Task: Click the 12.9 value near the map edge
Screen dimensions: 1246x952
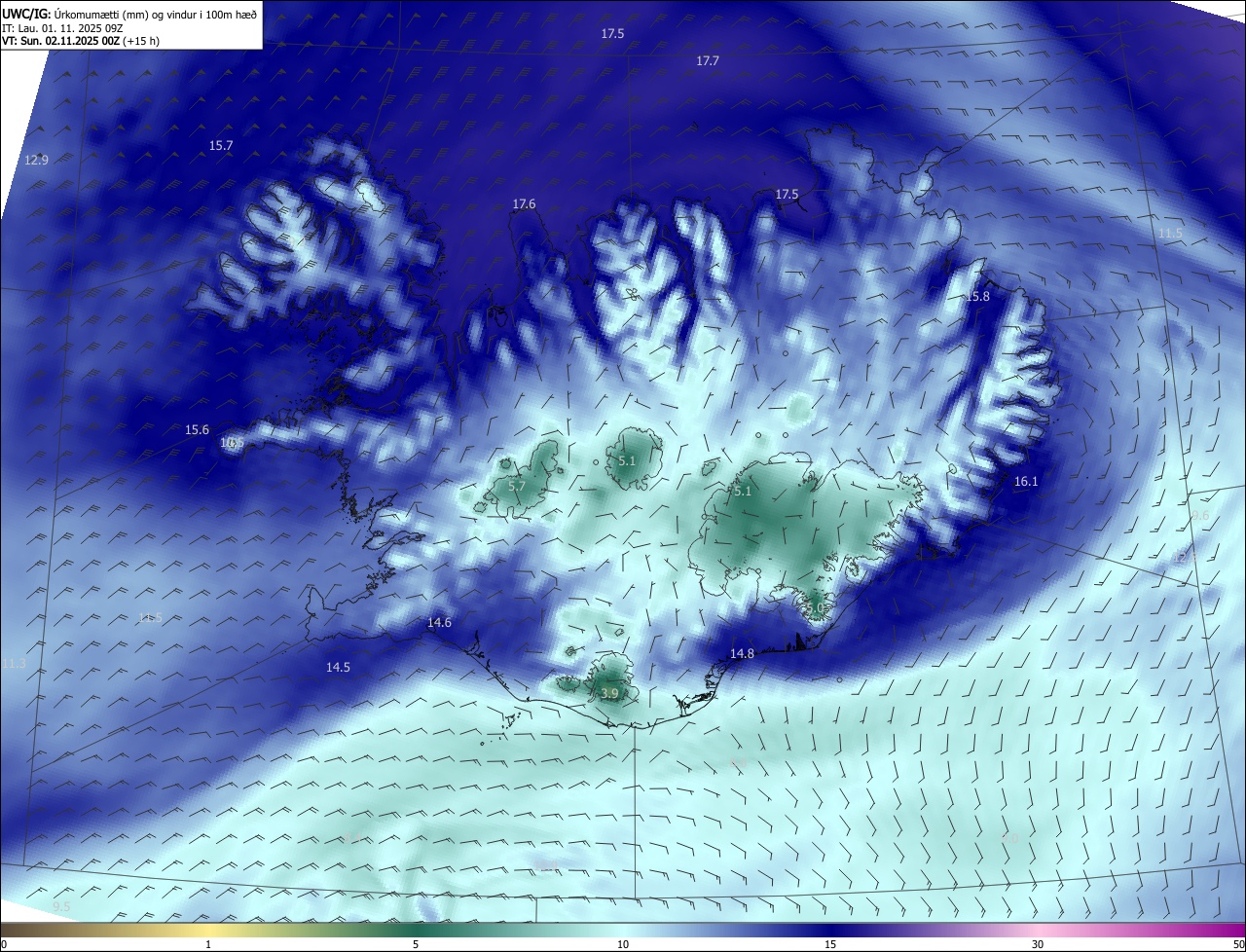Action: coord(36,160)
